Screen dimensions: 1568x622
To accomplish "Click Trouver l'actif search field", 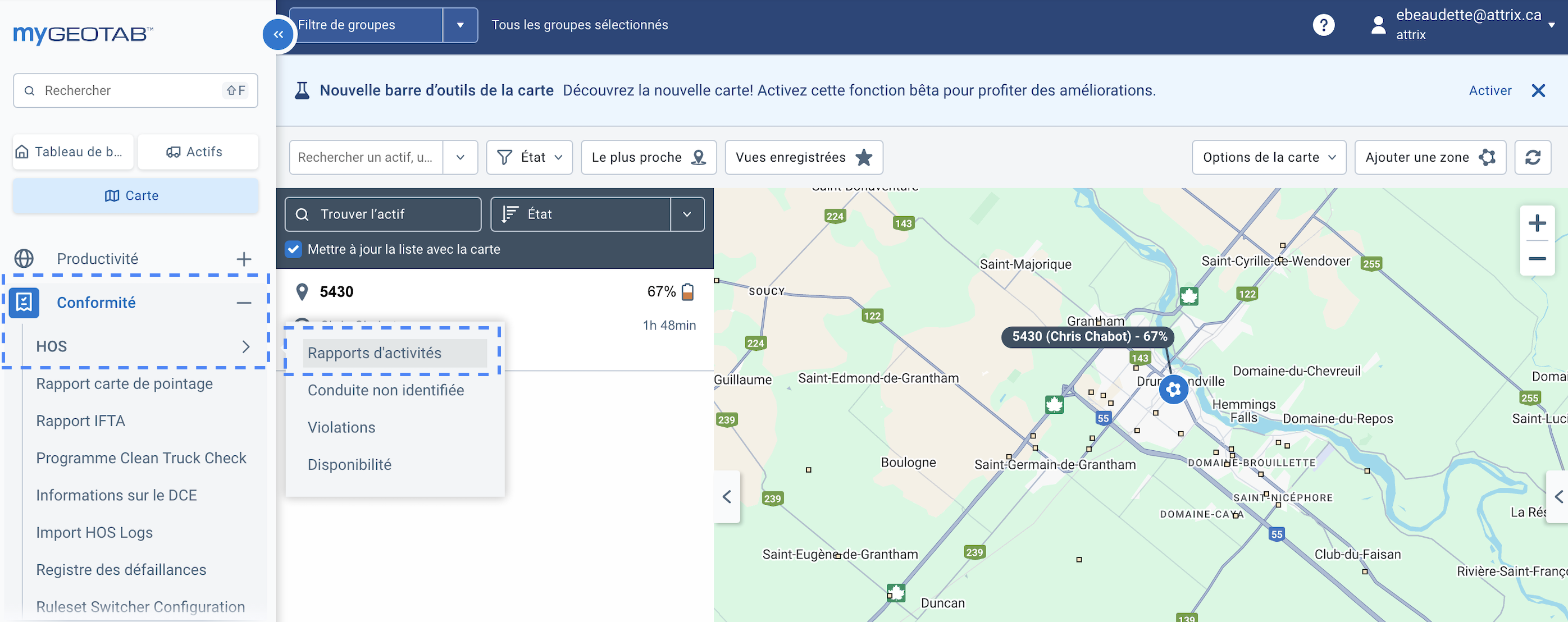I will tap(383, 214).
